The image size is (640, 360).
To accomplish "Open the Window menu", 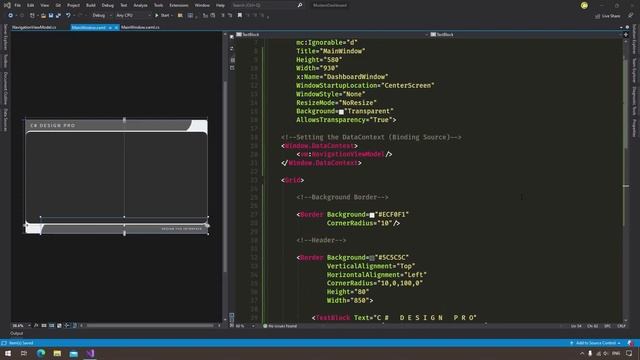I will (202, 5).
